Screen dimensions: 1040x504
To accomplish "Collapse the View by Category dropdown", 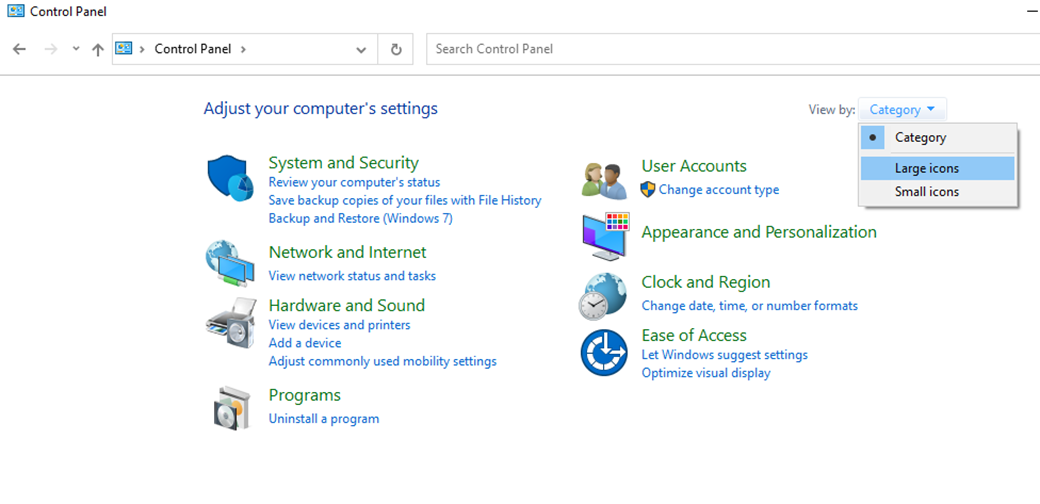I will point(902,110).
